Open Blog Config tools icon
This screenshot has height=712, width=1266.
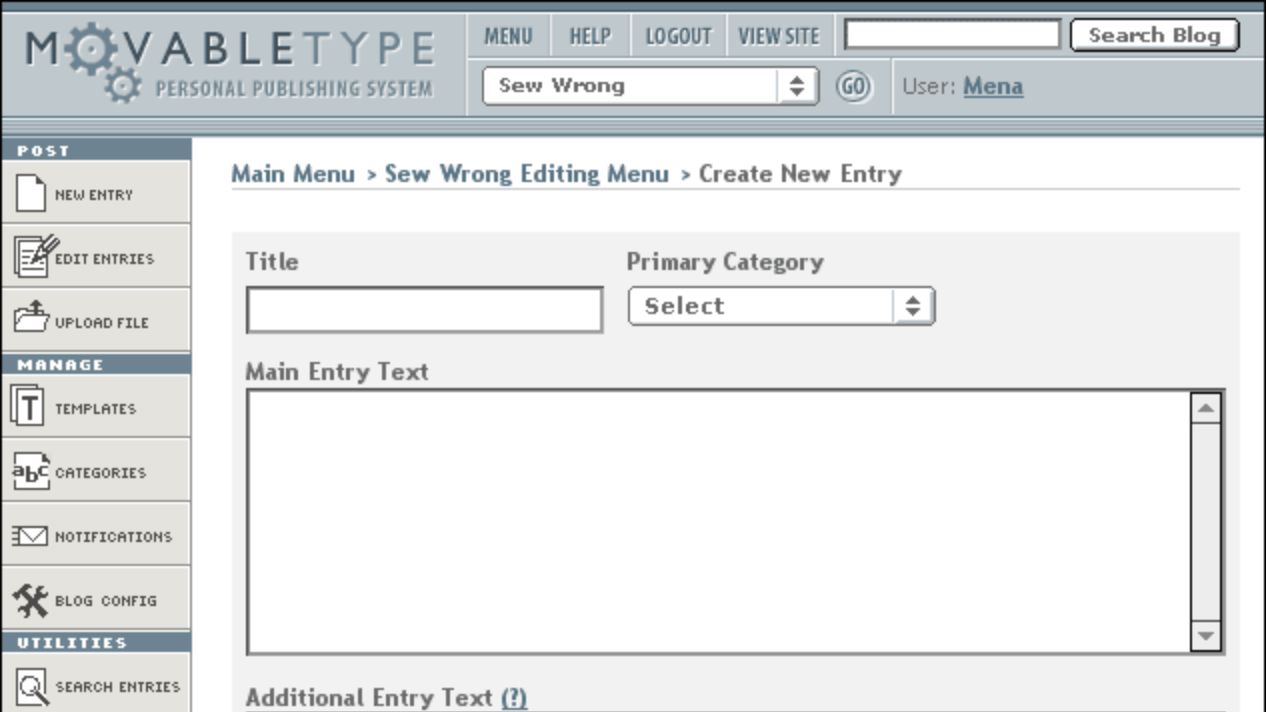point(30,599)
